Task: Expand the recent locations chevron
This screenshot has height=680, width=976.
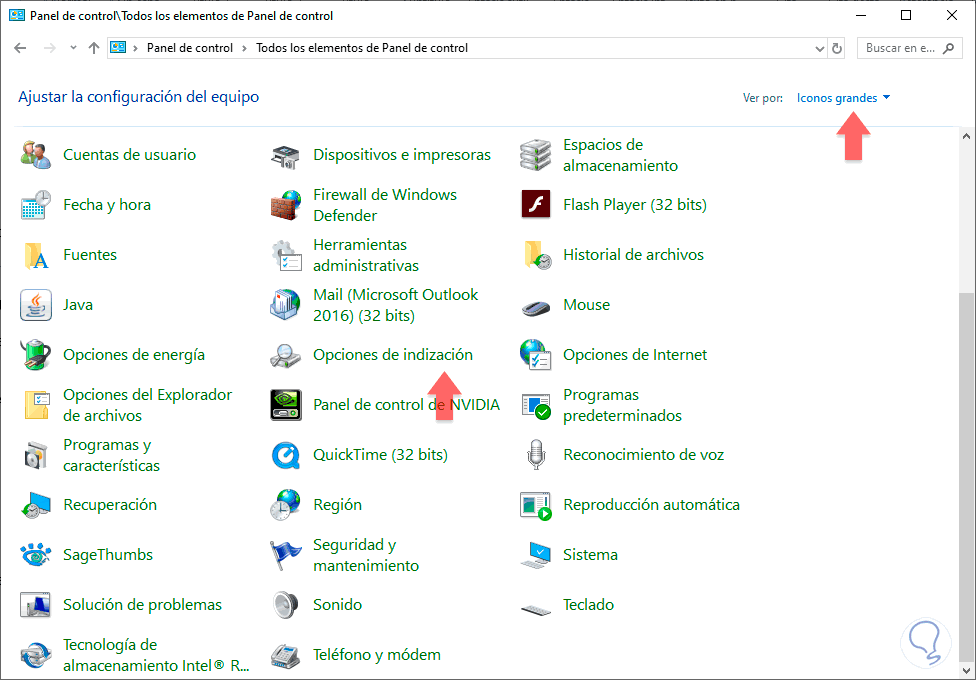Action: tap(73, 48)
